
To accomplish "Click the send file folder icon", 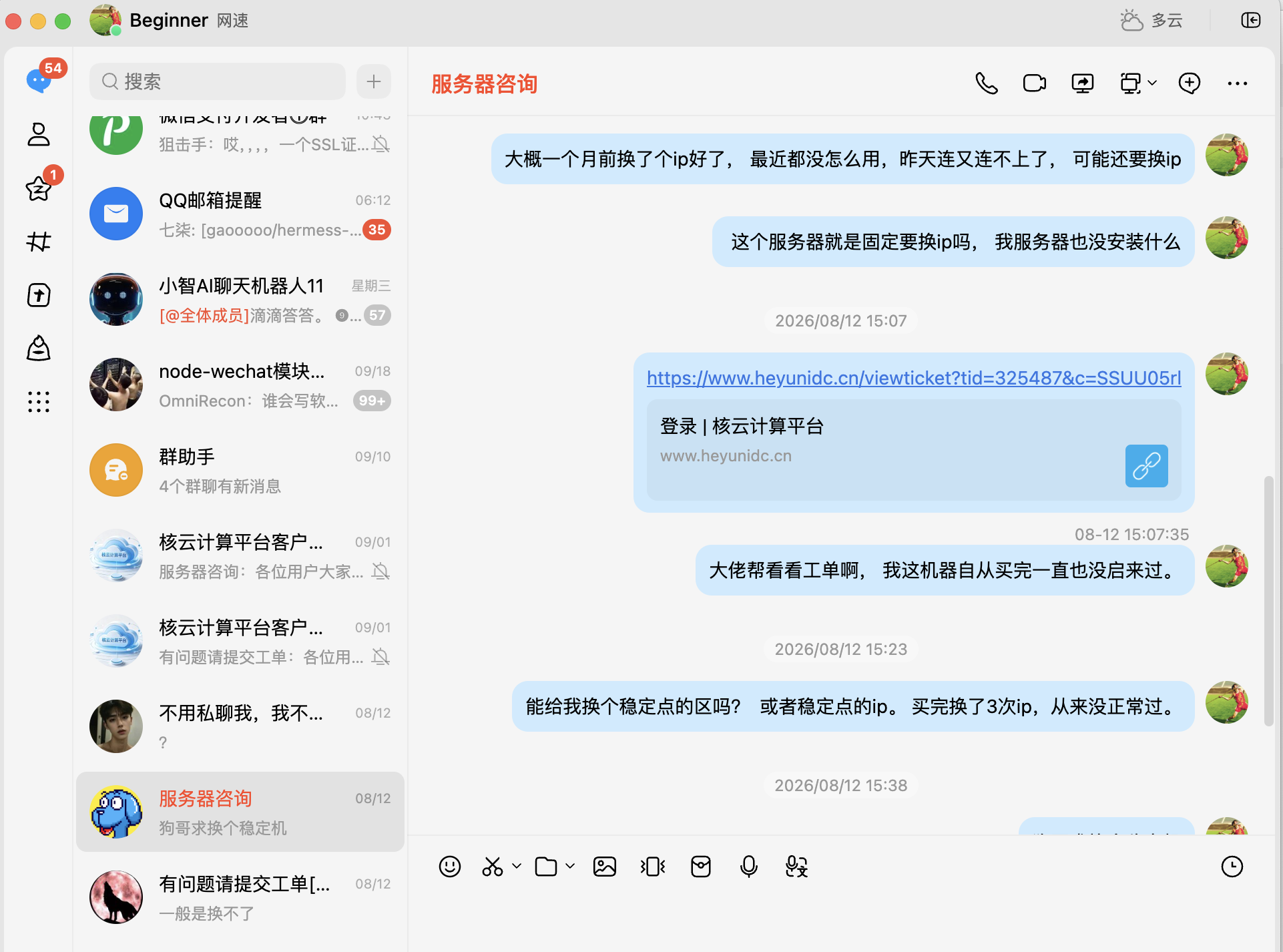I will click(x=546, y=867).
